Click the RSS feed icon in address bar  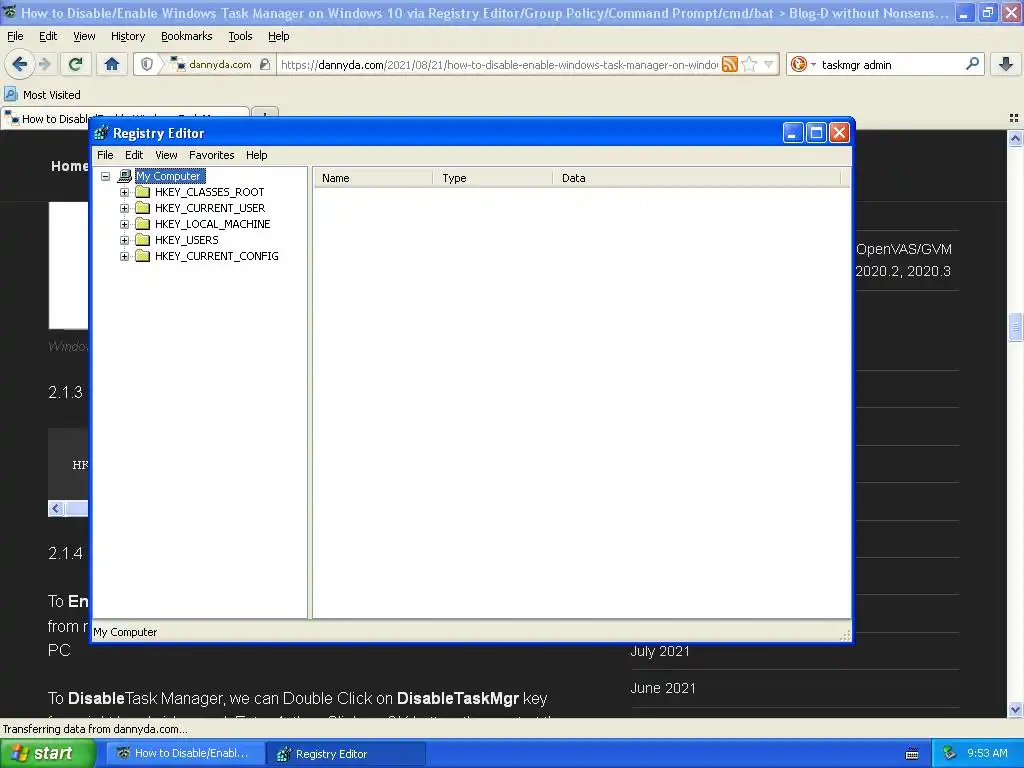[729, 64]
